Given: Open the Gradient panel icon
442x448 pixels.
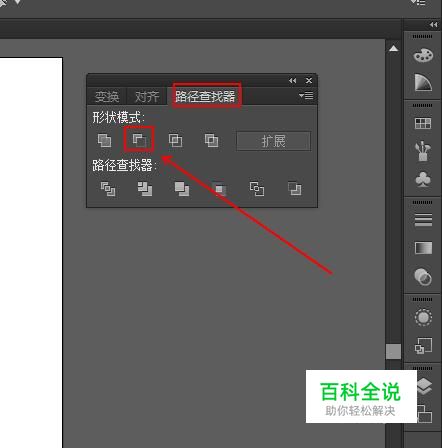Looking at the screenshot, I should (x=423, y=248).
